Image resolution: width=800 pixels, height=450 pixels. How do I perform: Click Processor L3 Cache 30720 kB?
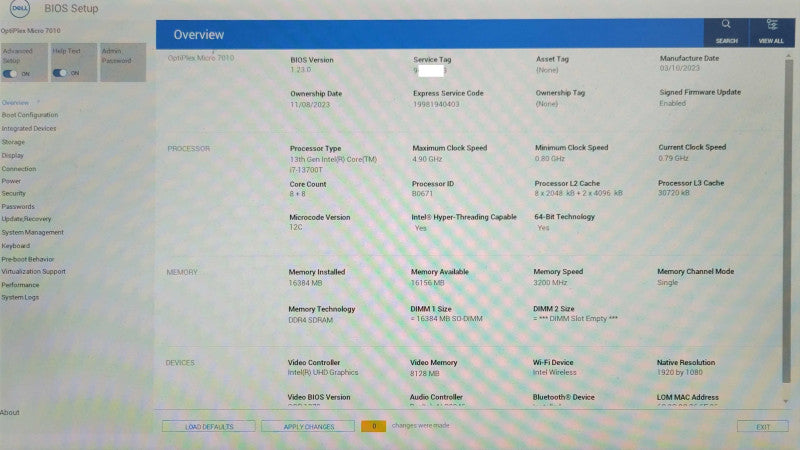(x=673, y=193)
